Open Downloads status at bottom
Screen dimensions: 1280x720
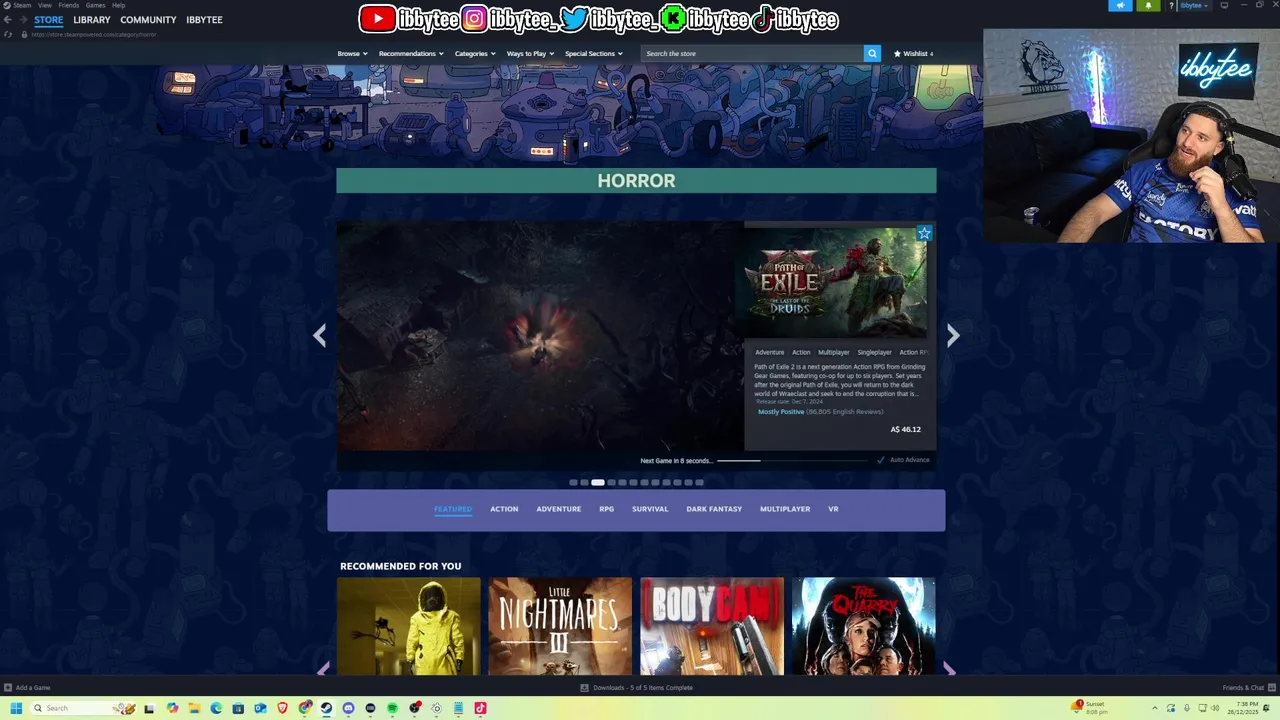pos(636,688)
